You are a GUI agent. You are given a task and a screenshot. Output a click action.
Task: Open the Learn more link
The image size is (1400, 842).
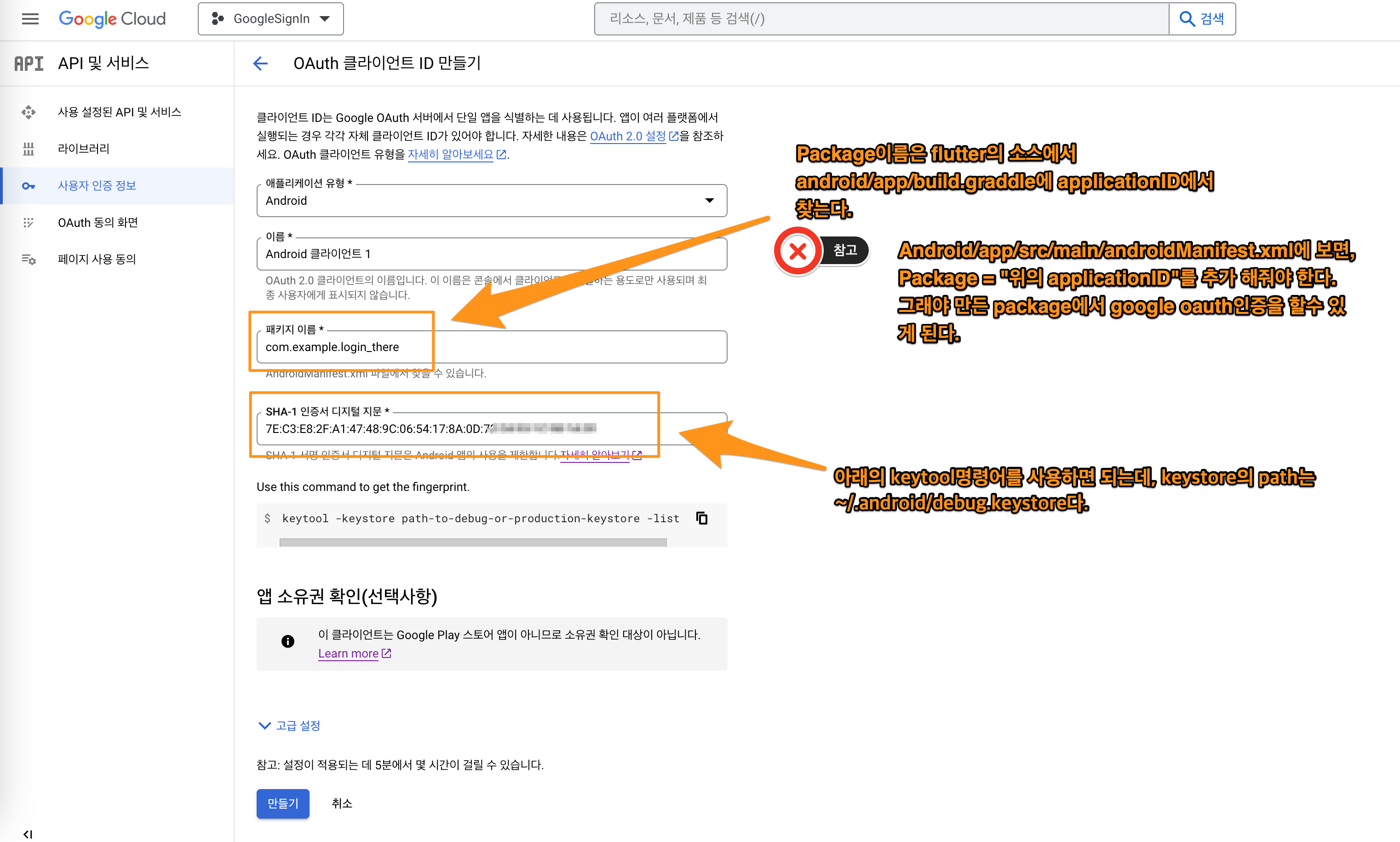pyautogui.click(x=348, y=653)
